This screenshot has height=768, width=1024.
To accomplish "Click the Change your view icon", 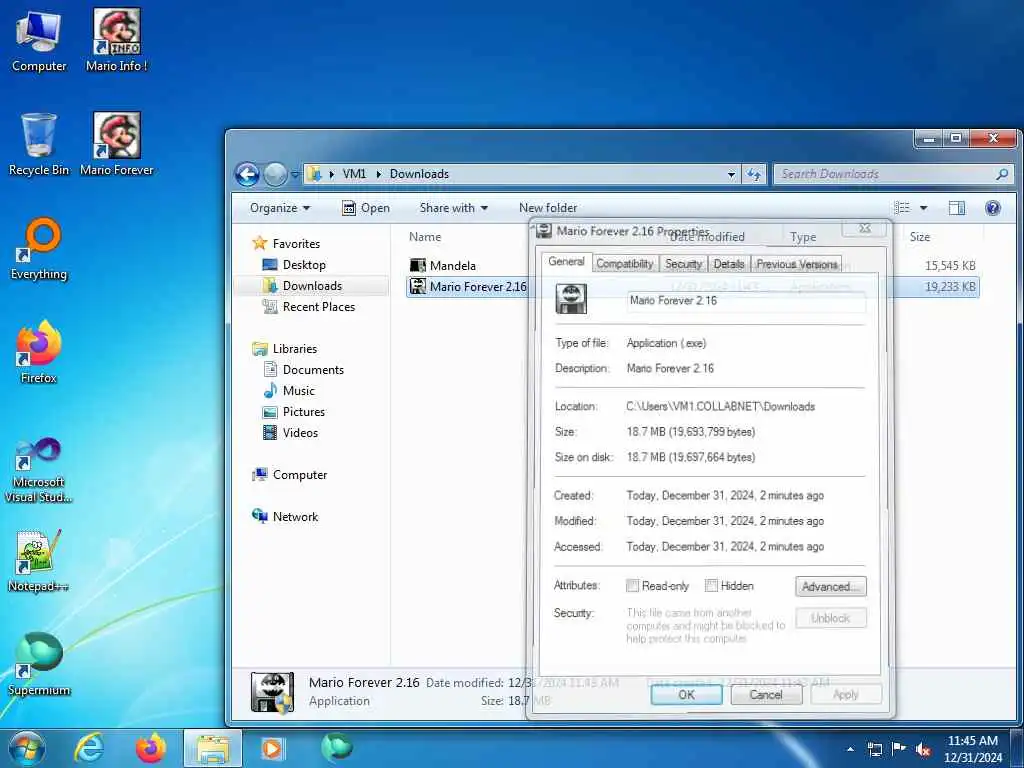I will 902,208.
